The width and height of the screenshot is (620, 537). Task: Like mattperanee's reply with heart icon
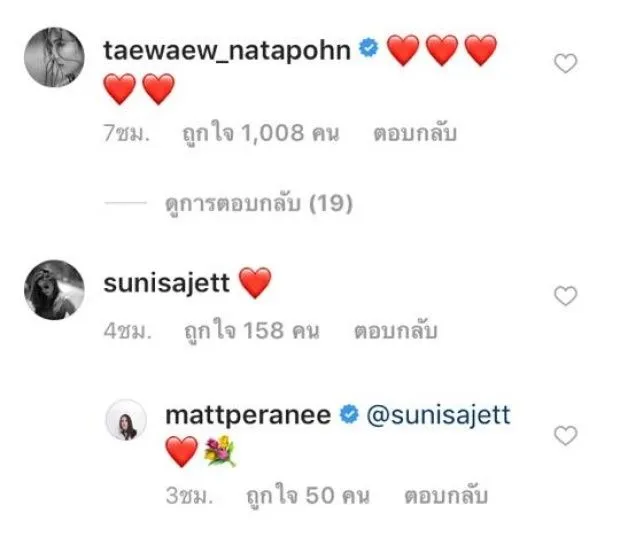(x=566, y=435)
